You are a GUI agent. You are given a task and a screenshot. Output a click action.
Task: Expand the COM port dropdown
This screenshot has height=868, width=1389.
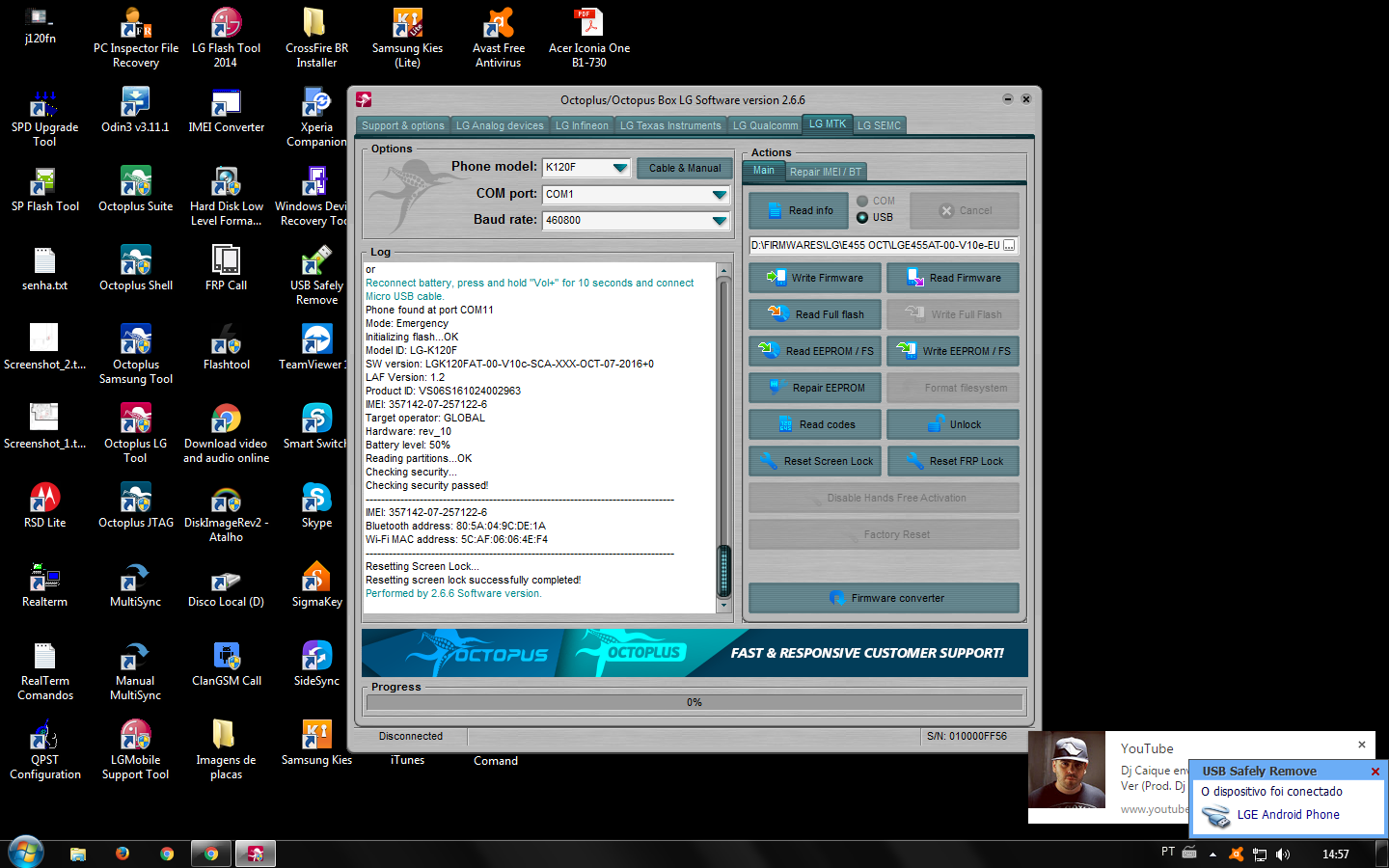point(719,195)
